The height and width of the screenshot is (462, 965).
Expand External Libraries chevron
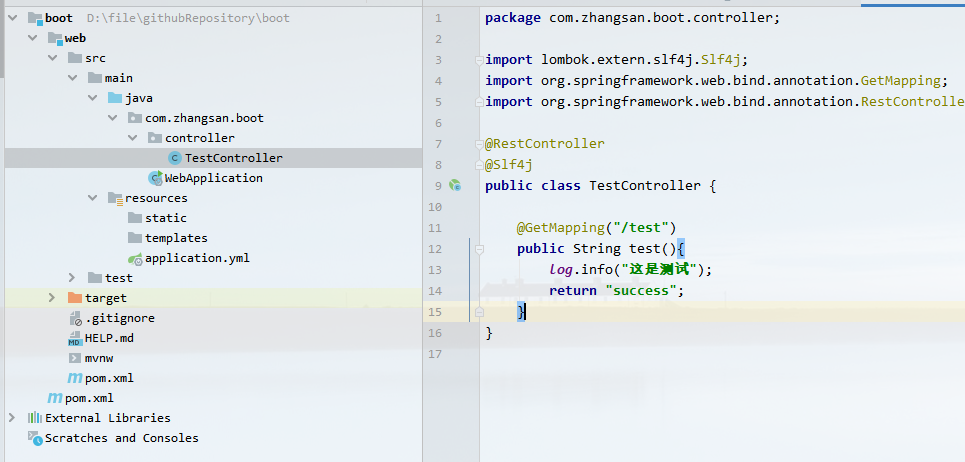12,418
